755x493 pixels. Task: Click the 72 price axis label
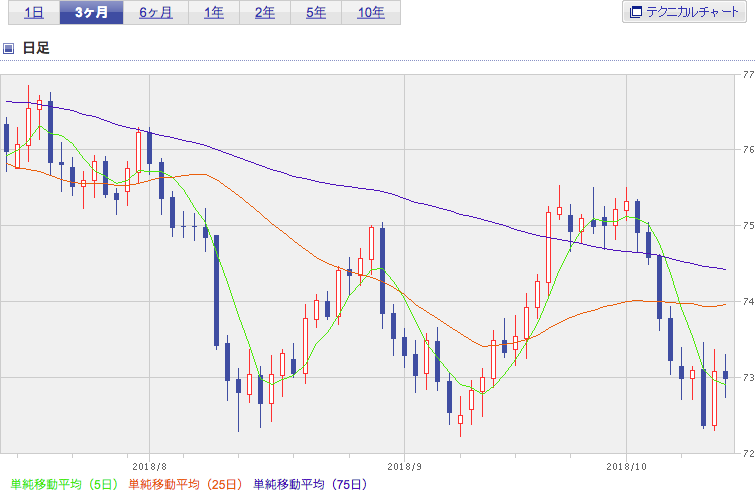(748, 453)
